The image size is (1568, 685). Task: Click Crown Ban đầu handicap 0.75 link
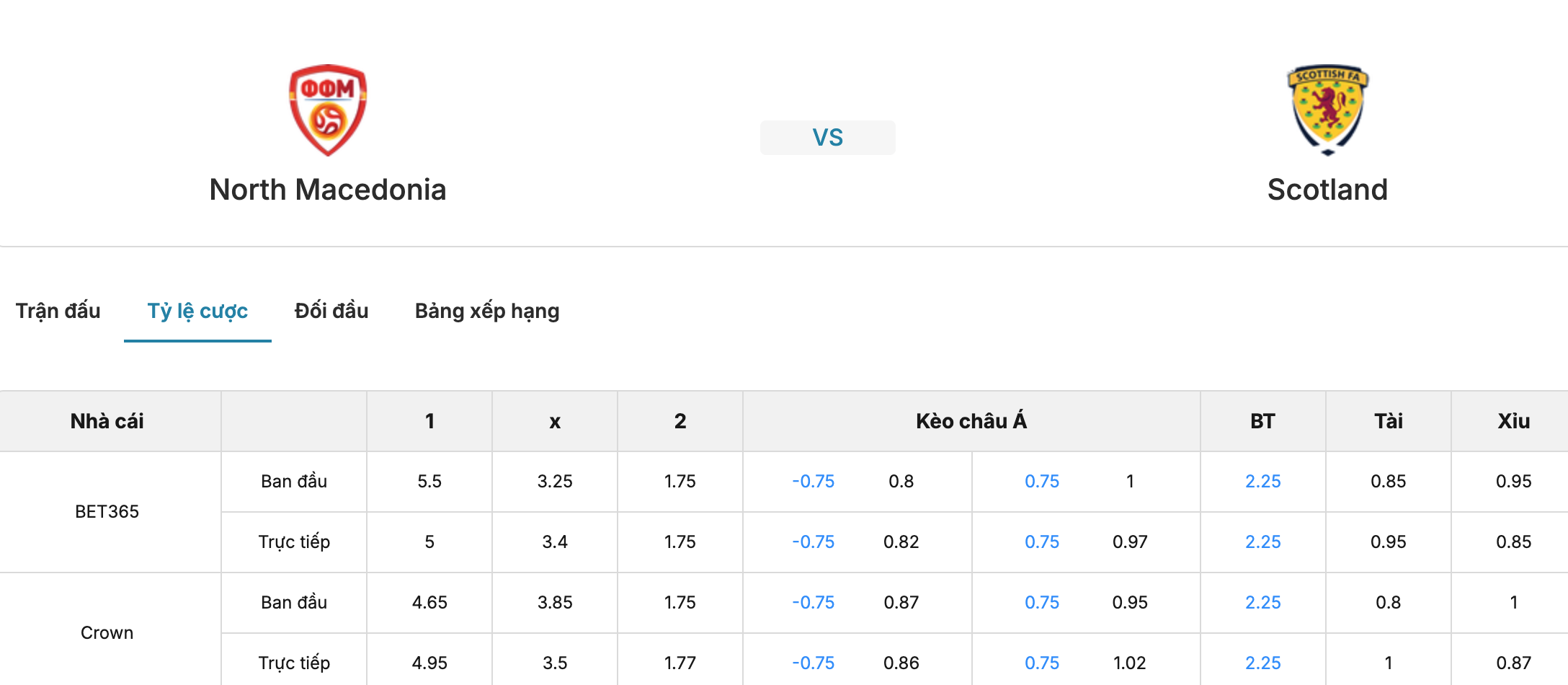tap(1042, 602)
